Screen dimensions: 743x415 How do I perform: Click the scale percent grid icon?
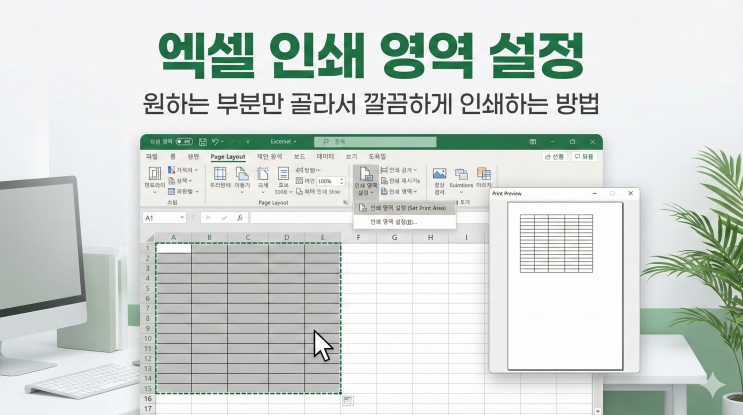coord(299,180)
